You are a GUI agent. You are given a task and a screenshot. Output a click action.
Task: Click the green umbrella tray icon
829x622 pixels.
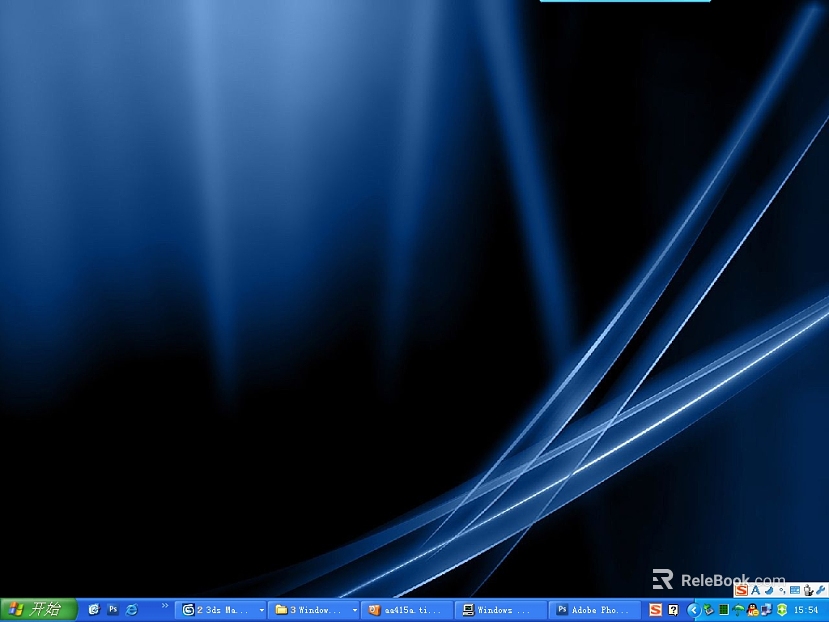[x=738, y=609]
